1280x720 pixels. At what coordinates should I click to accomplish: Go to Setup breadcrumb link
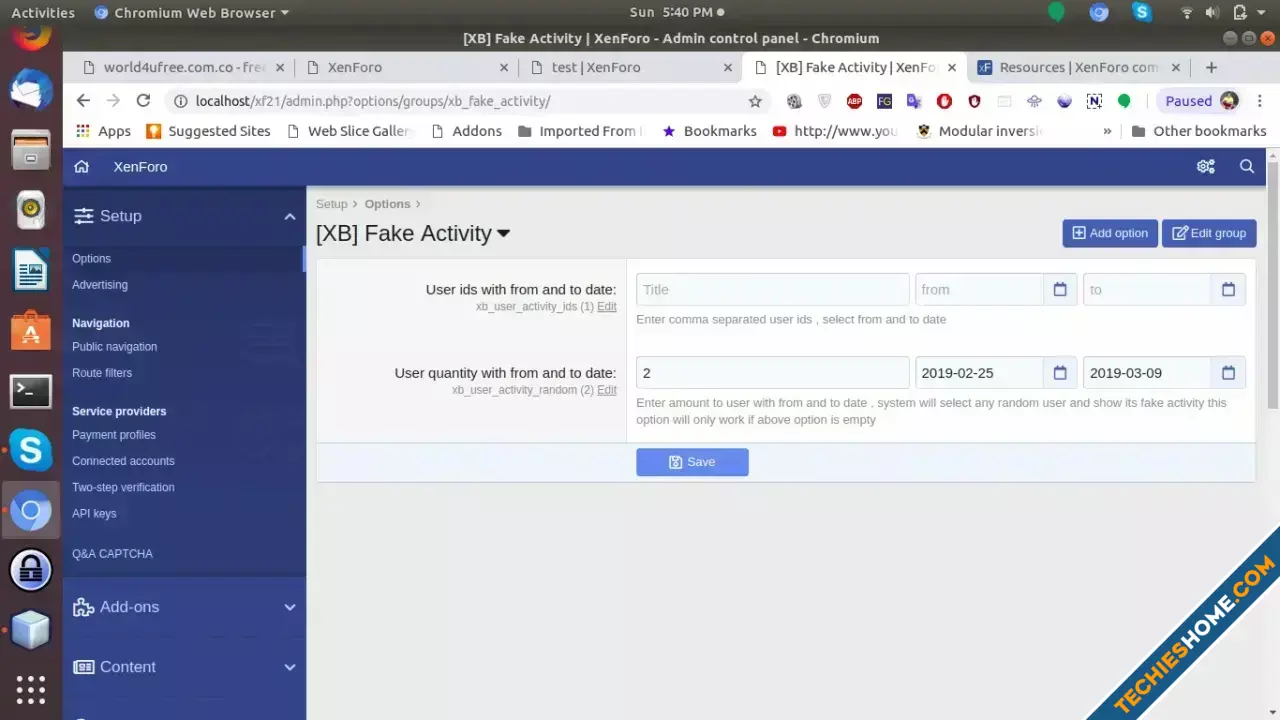332,204
